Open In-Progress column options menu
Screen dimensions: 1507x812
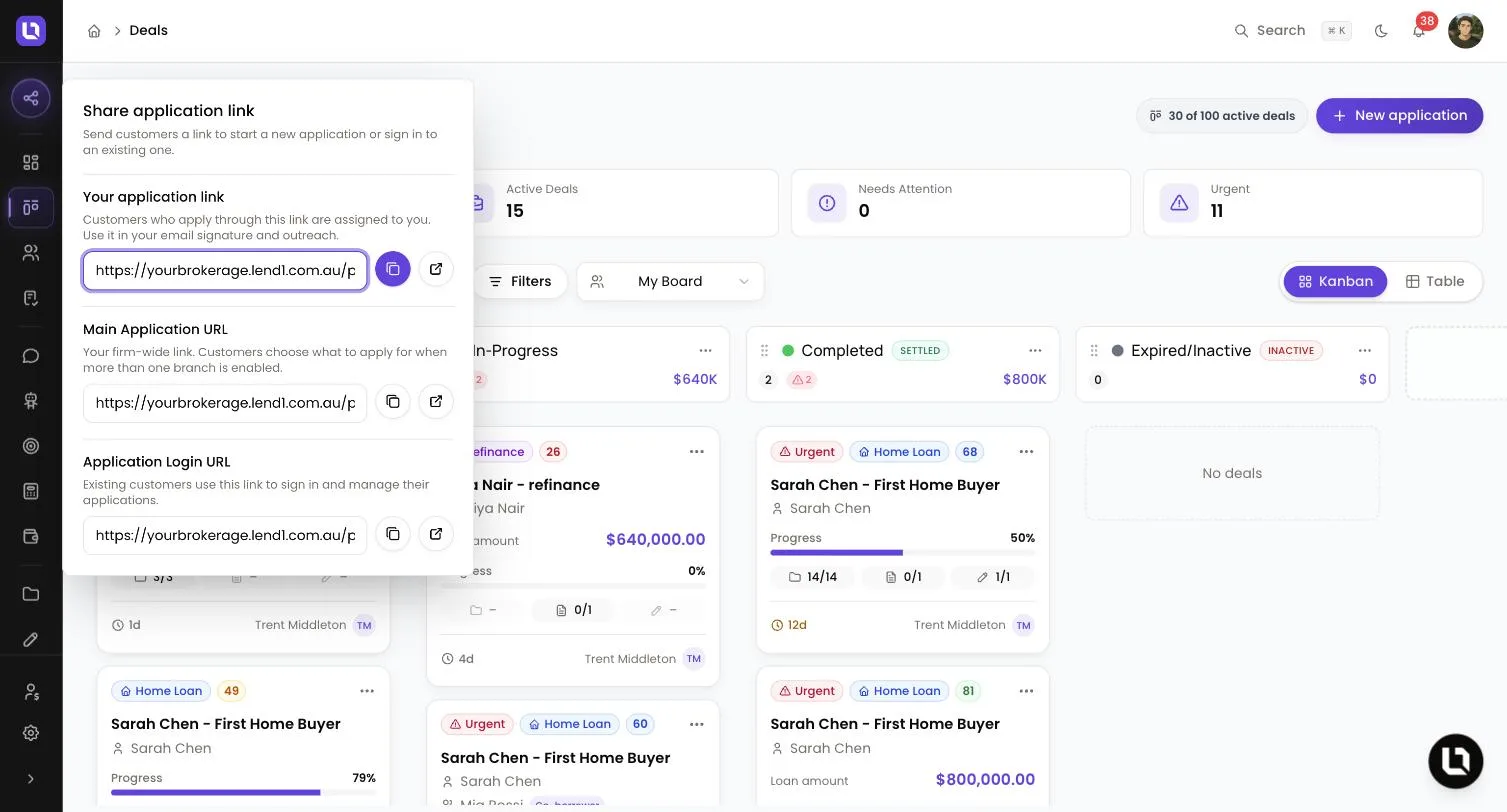click(705, 351)
